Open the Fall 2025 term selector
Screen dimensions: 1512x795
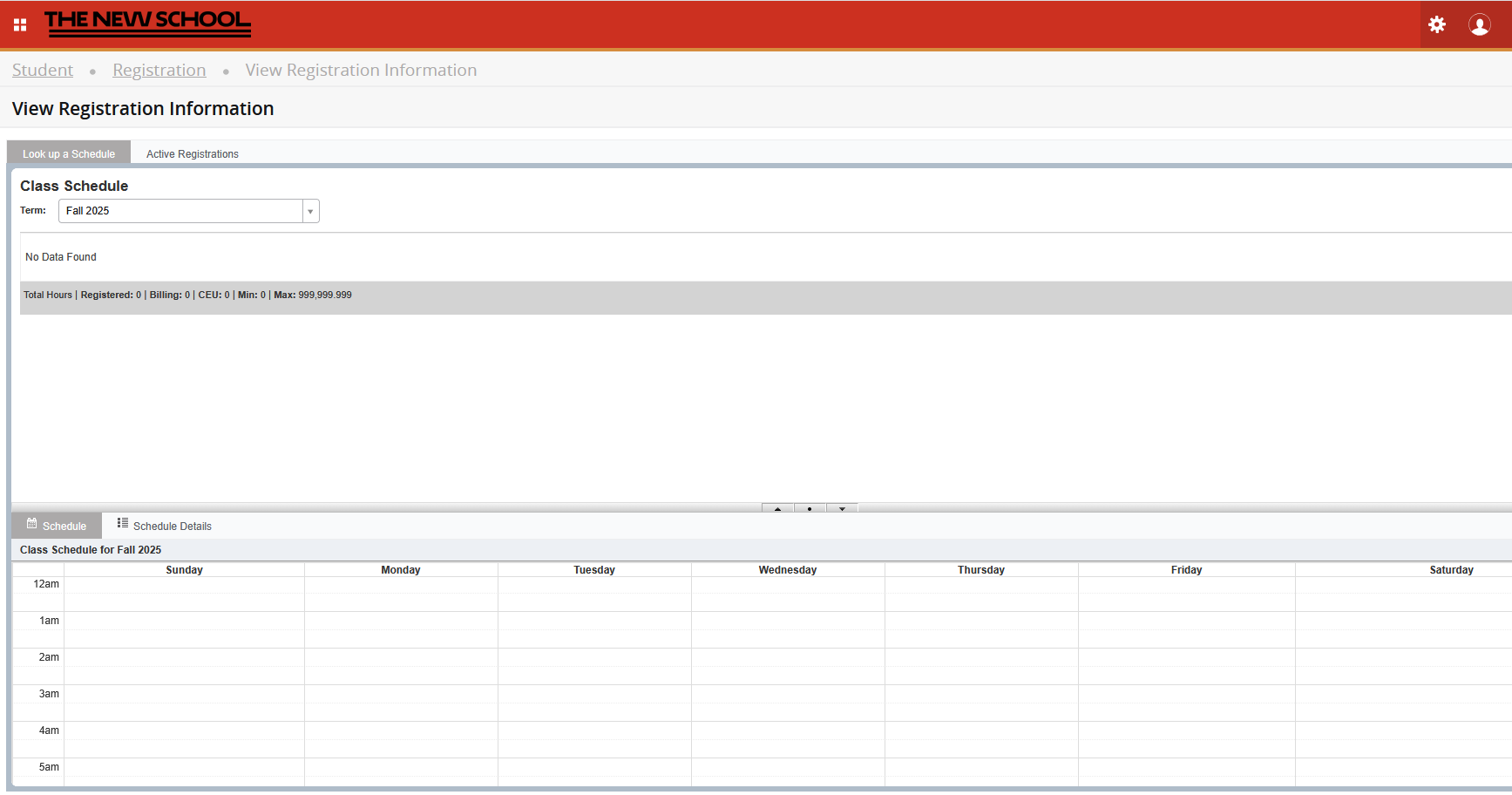[x=180, y=211]
